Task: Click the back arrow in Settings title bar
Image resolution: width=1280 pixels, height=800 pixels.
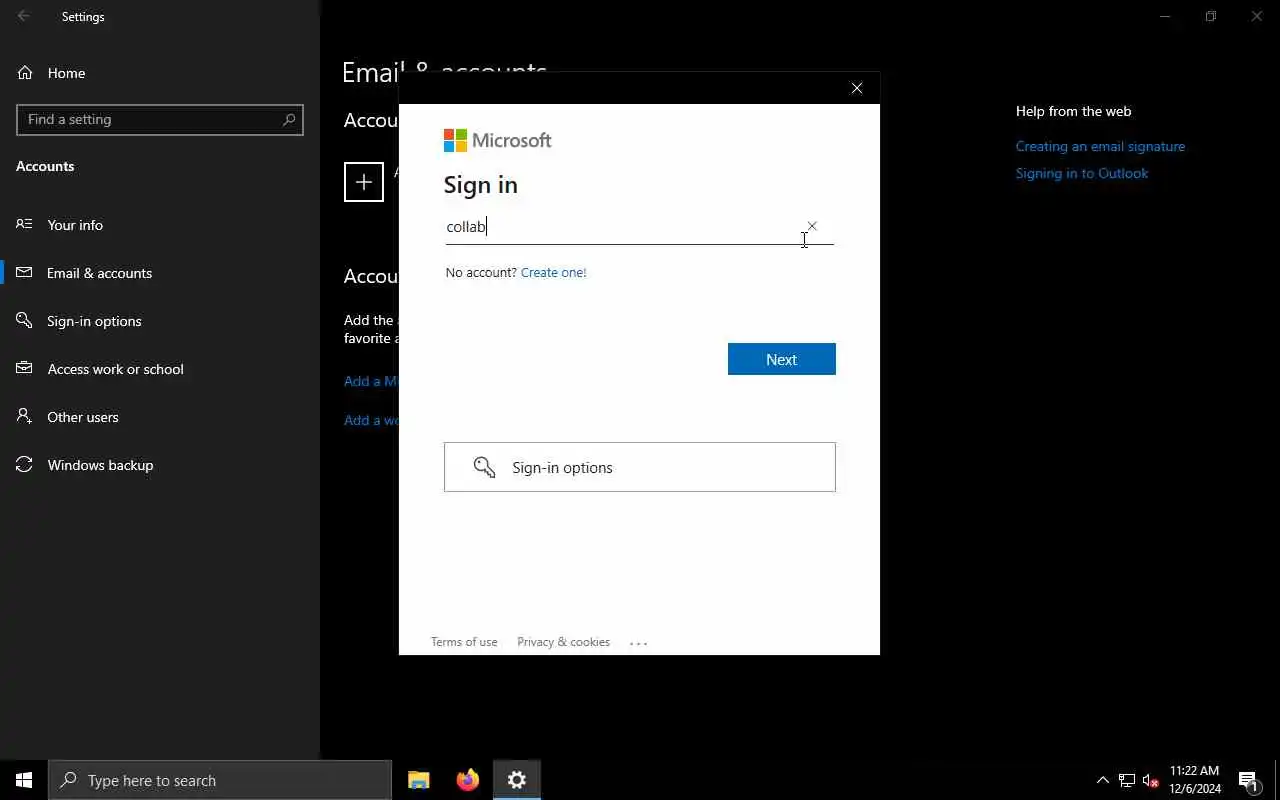Action: pos(23,16)
